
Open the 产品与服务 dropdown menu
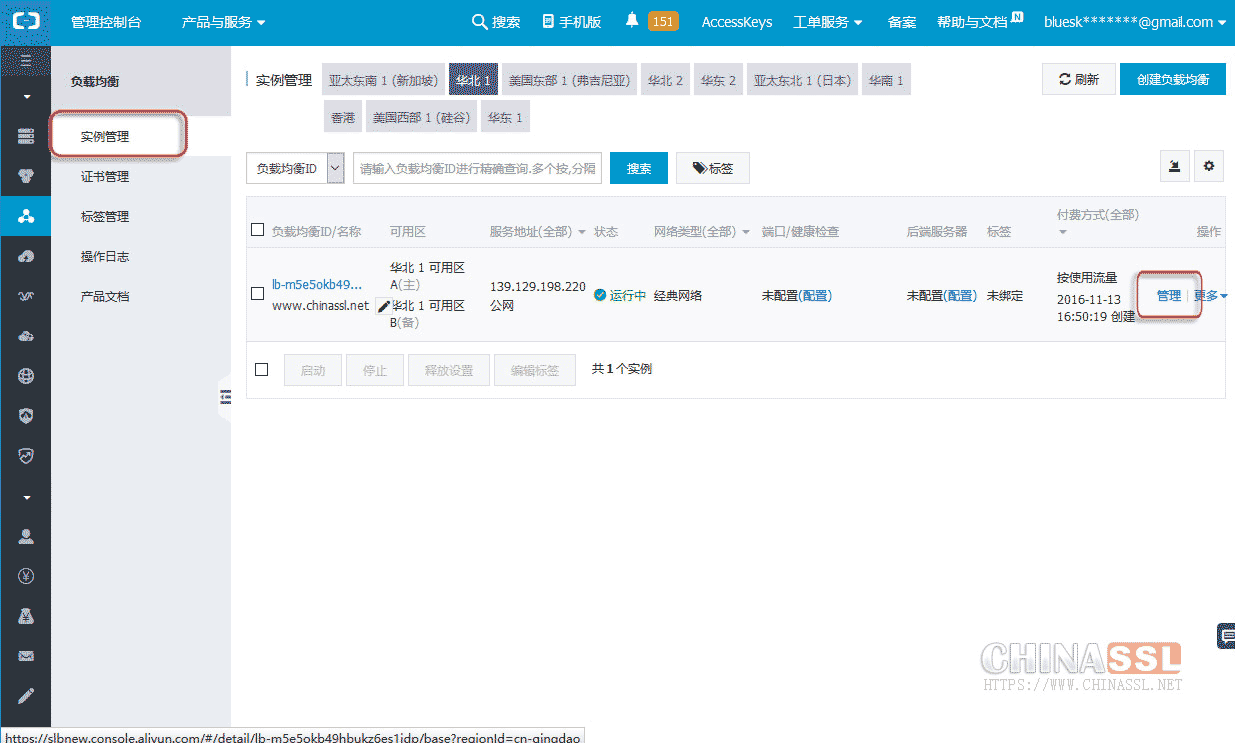pyautogui.click(x=223, y=22)
